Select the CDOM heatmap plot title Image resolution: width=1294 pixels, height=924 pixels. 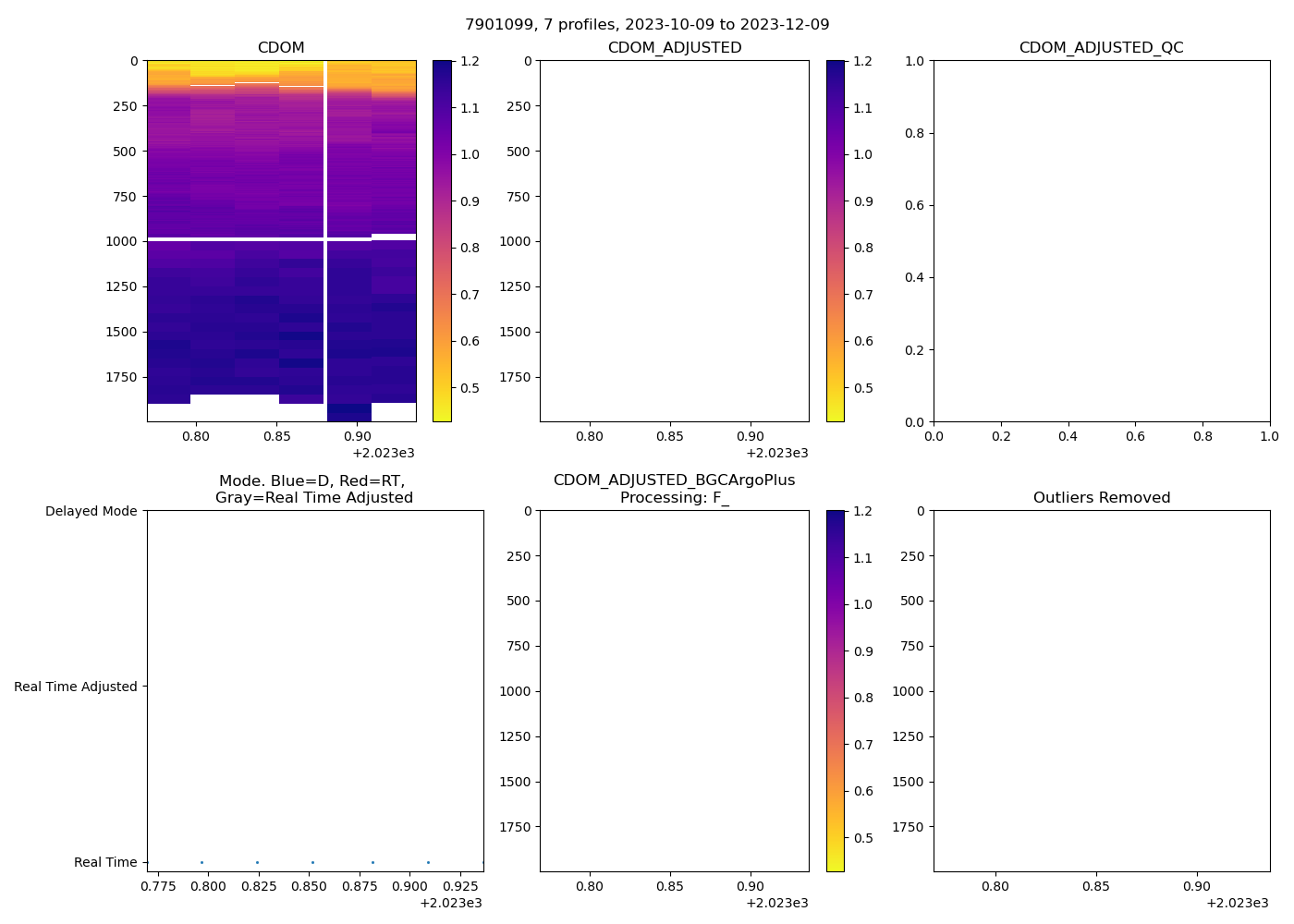[x=281, y=48]
